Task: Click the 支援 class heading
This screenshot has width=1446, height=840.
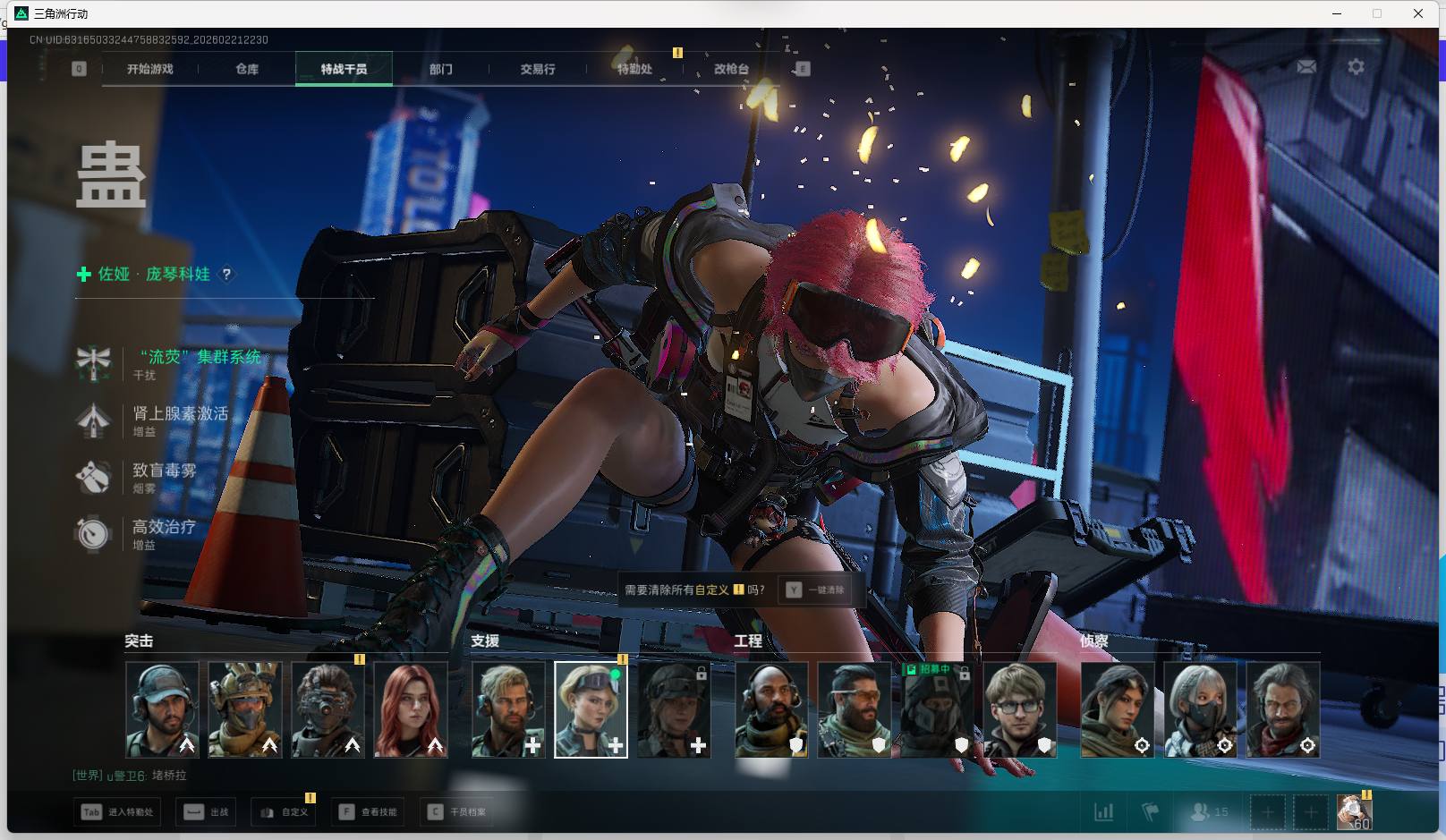Action: (485, 641)
